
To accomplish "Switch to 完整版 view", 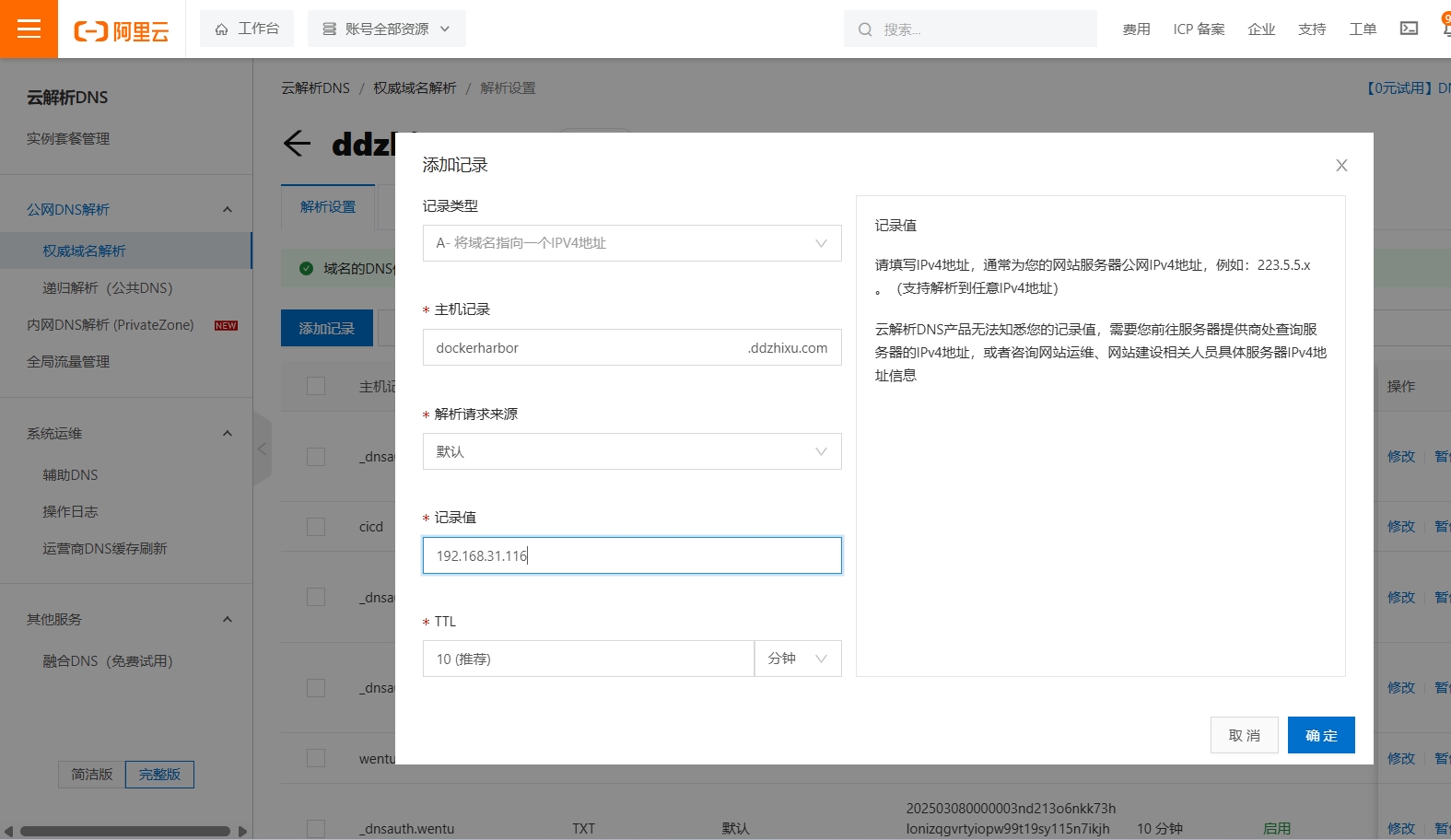I will pos(159,775).
